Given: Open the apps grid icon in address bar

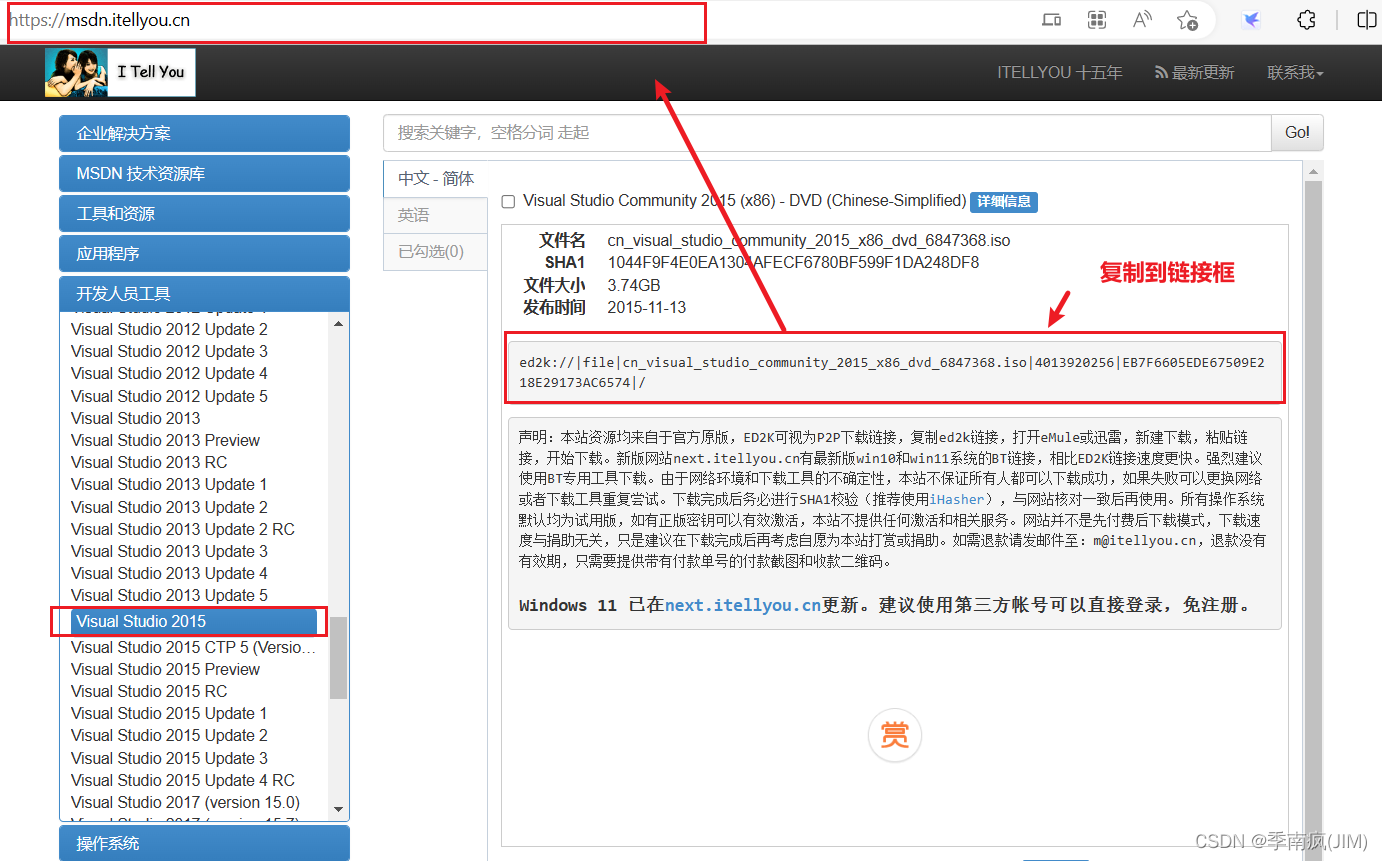Looking at the screenshot, I should (1097, 20).
